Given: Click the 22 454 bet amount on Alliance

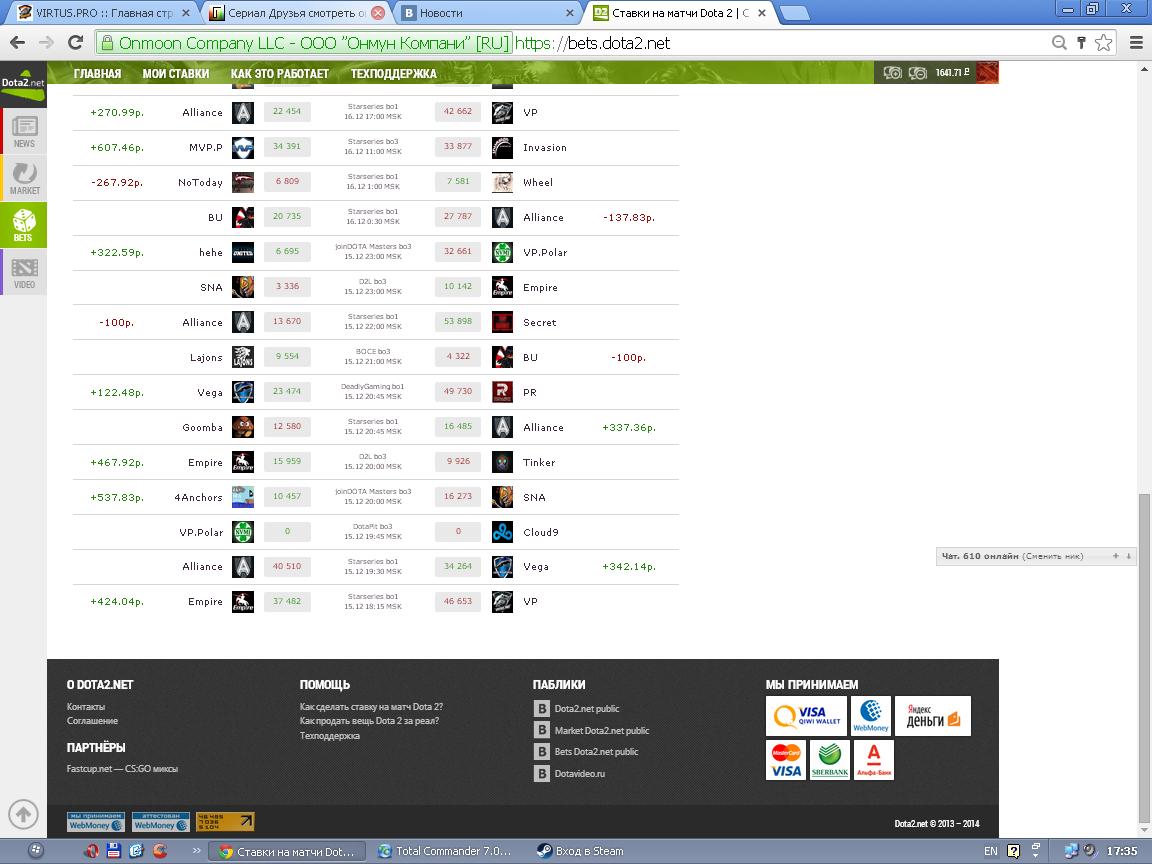Looking at the screenshot, I should coord(287,112).
